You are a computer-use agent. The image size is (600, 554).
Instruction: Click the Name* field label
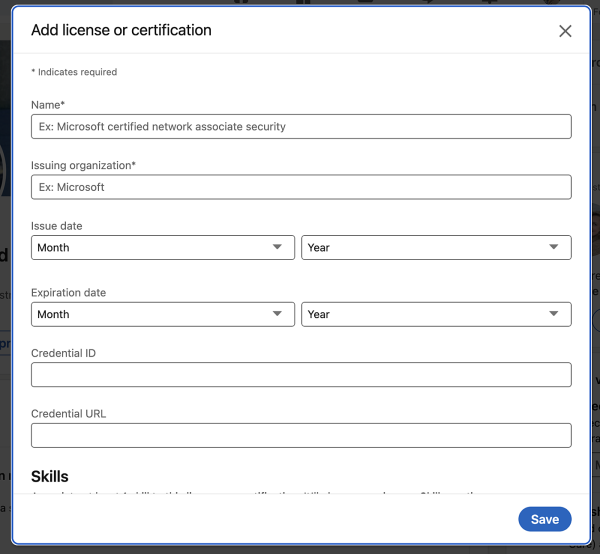[x=48, y=104]
